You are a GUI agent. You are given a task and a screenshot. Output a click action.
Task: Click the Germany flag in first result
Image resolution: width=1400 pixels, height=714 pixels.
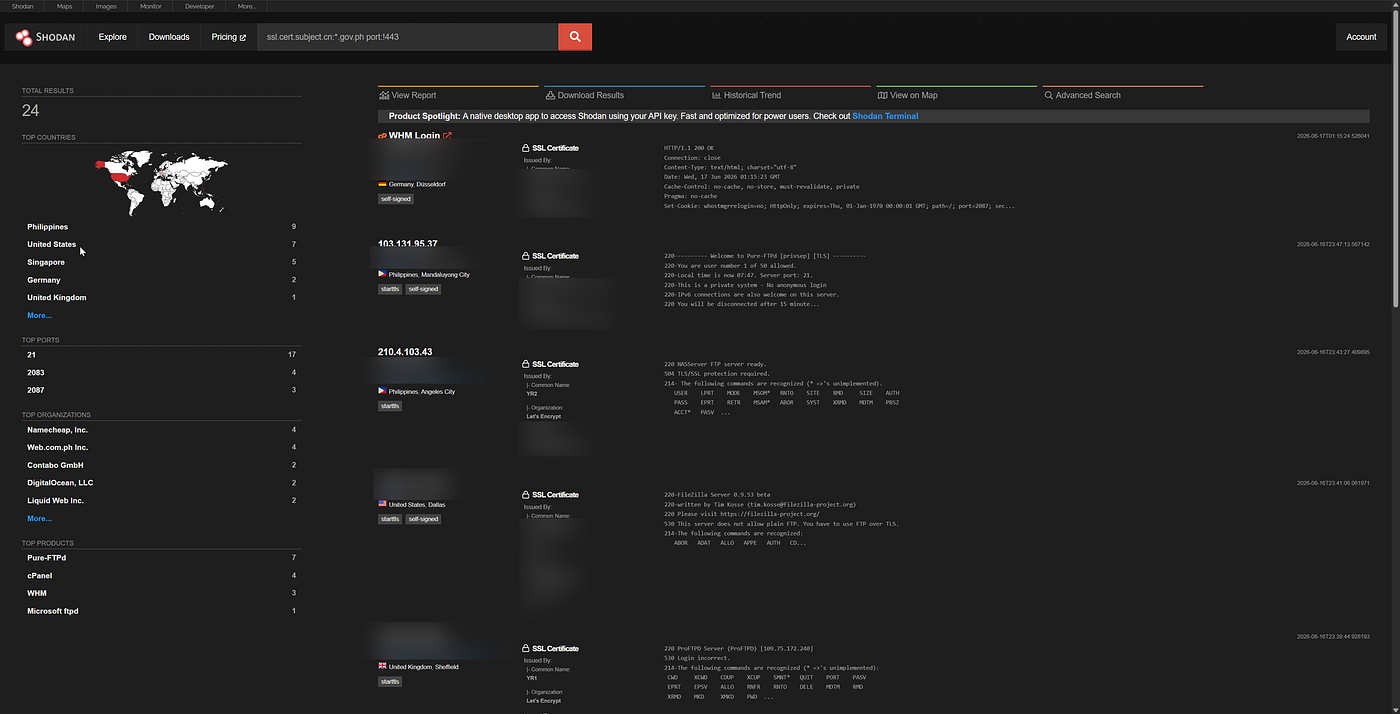tap(382, 184)
